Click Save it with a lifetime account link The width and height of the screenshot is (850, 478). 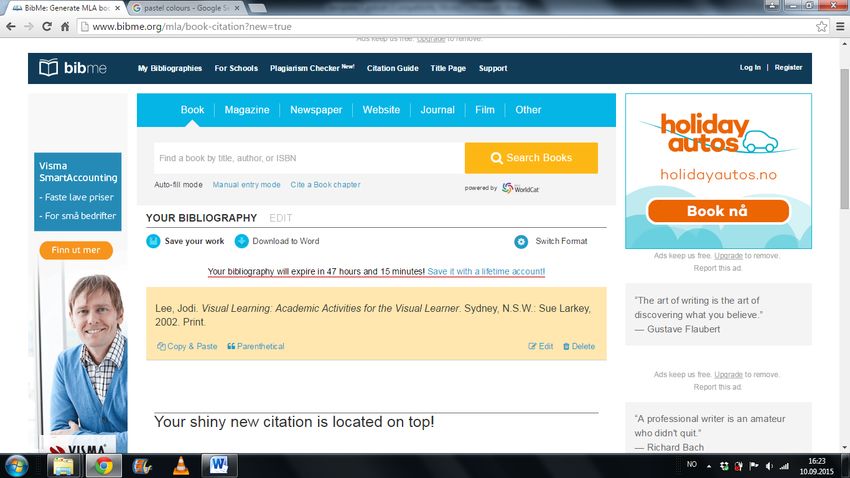486,271
